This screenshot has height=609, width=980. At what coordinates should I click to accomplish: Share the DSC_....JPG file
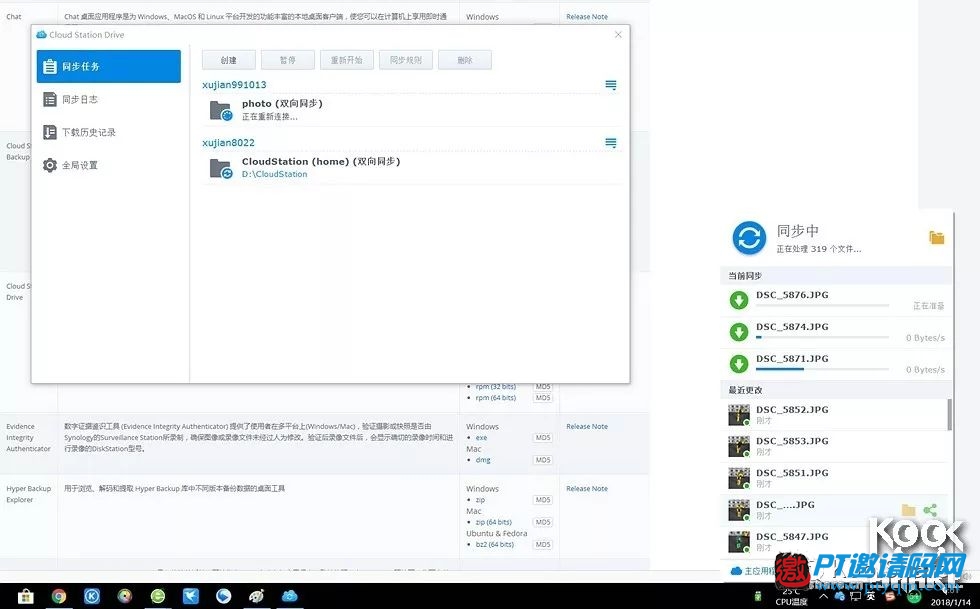tap(930, 510)
